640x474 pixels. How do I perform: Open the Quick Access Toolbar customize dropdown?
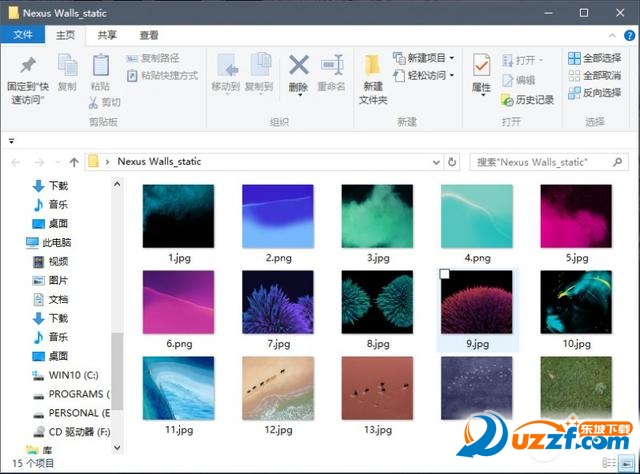coord(11,141)
